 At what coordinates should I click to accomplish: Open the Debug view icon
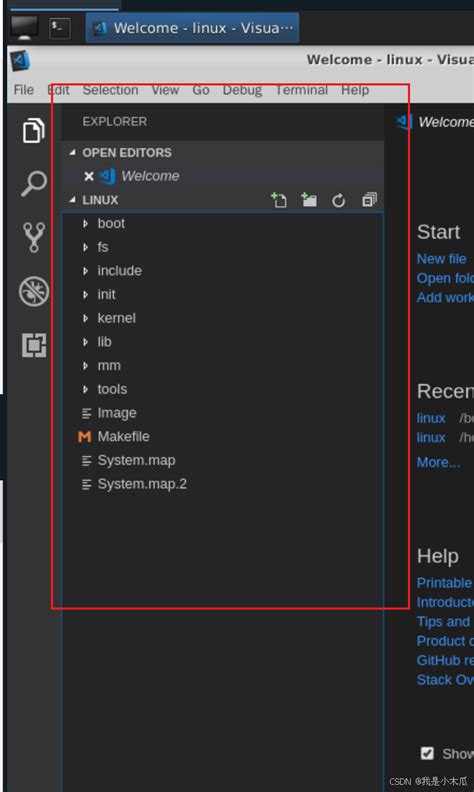pyautogui.click(x=34, y=291)
